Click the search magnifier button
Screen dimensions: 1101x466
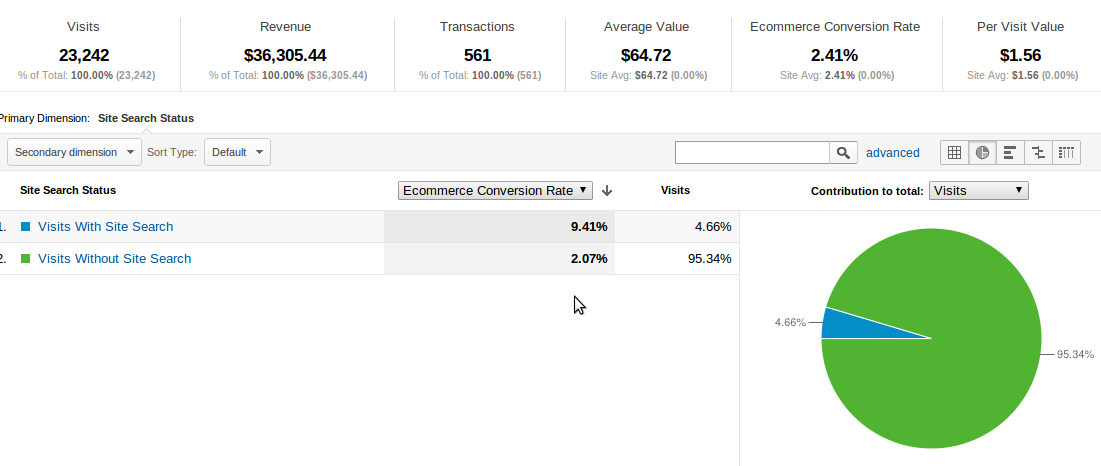tap(844, 153)
